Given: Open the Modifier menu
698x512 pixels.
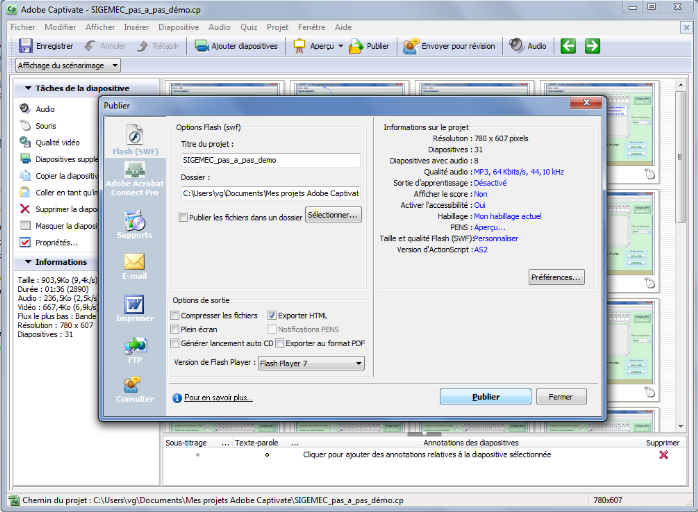Looking at the screenshot, I should click(x=60, y=27).
